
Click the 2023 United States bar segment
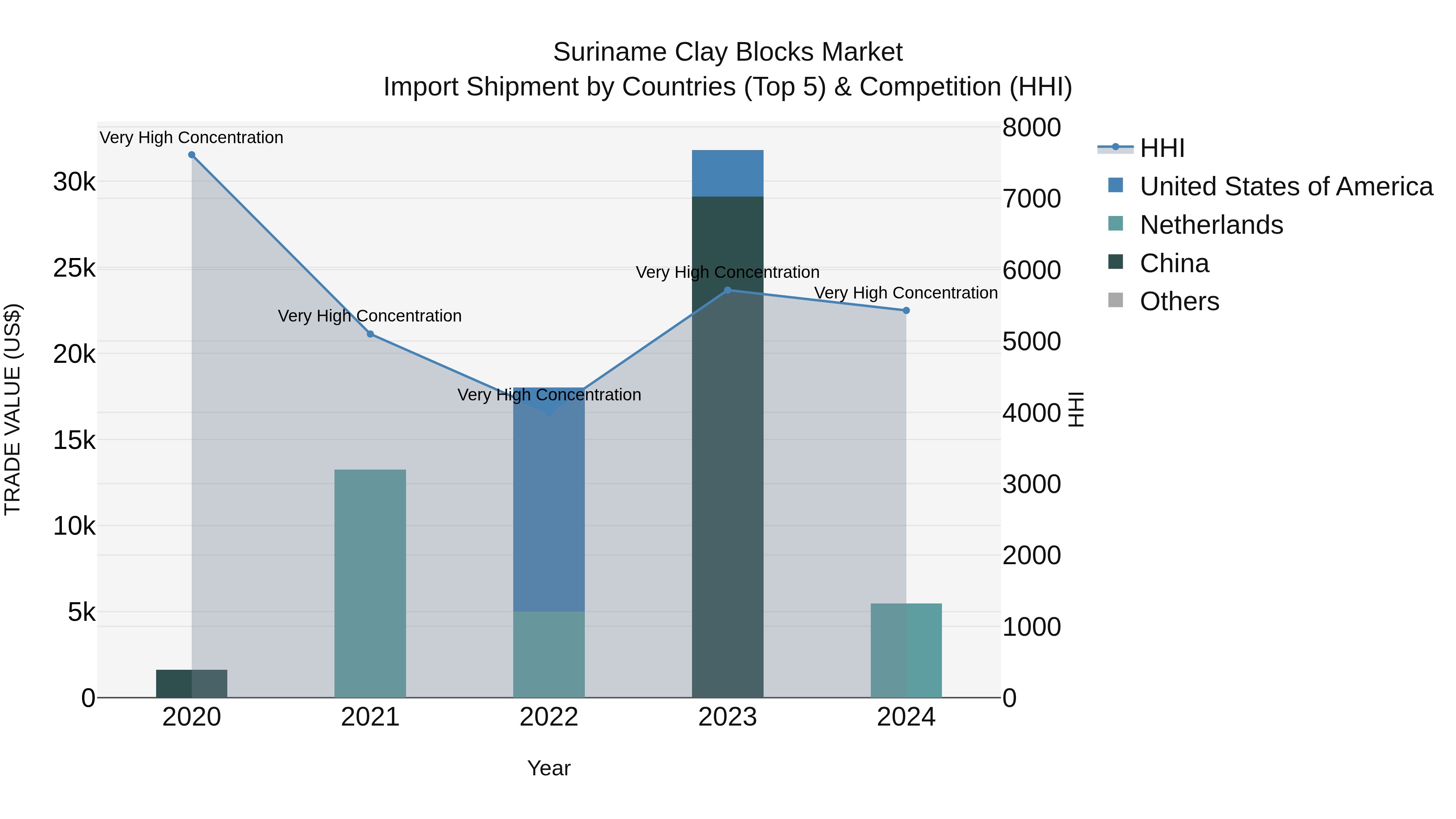pyautogui.click(x=728, y=174)
